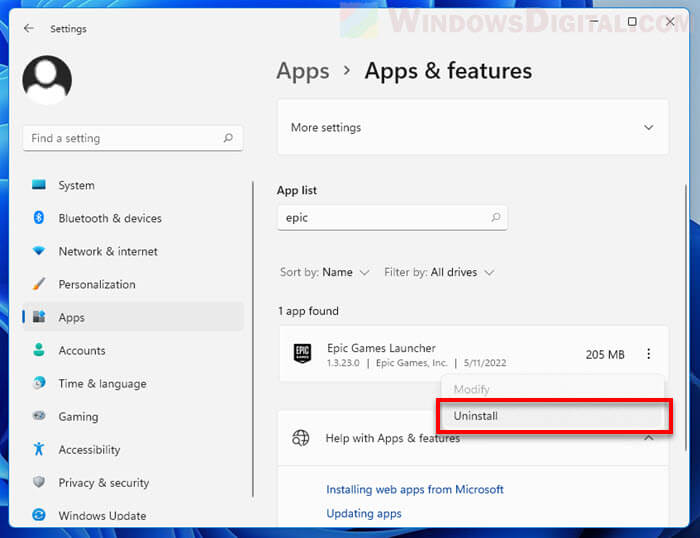This screenshot has width=700, height=538.
Task: Click the 205 MB size value
Action: [605, 354]
